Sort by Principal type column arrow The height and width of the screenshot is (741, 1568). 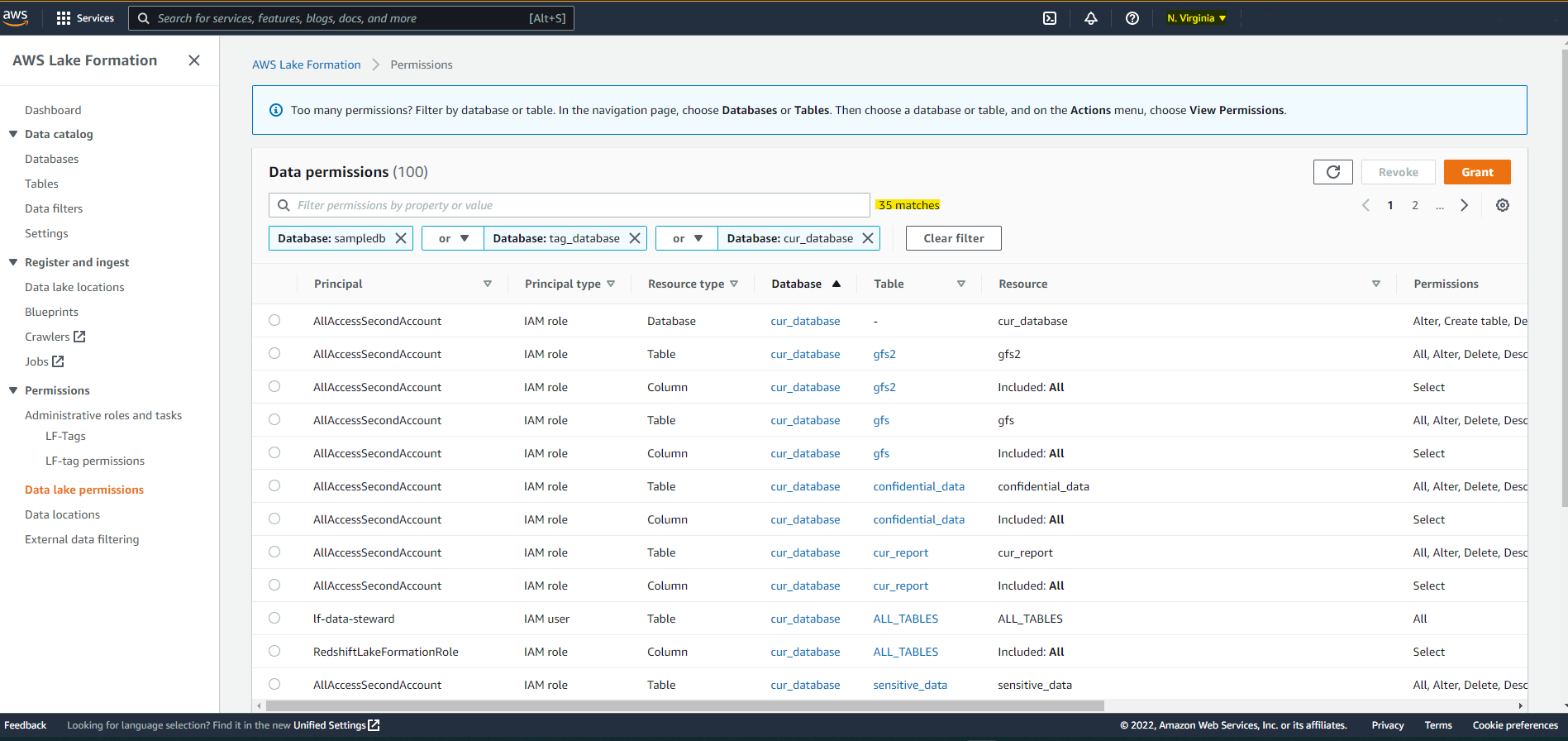611,284
